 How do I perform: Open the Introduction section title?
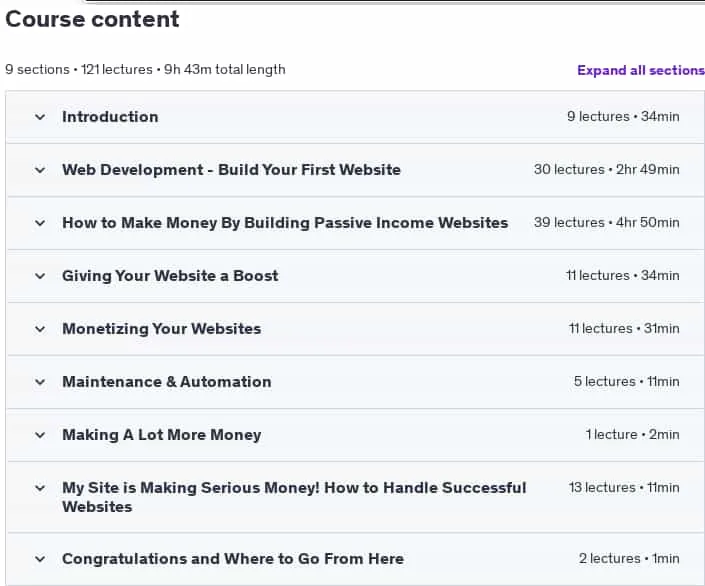[110, 117]
